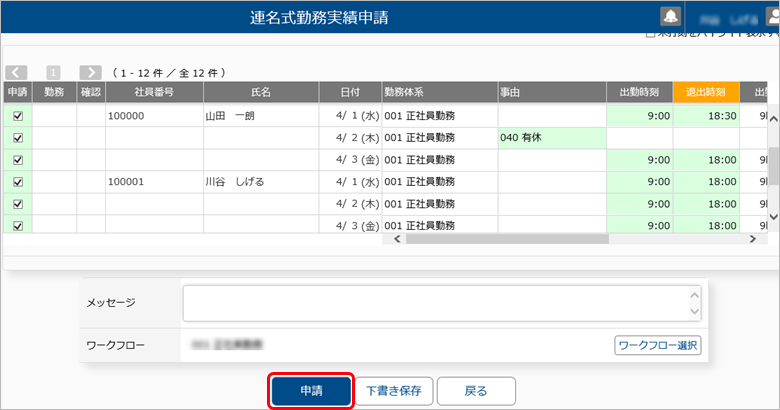Open the user profile icon

coord(774,15)
